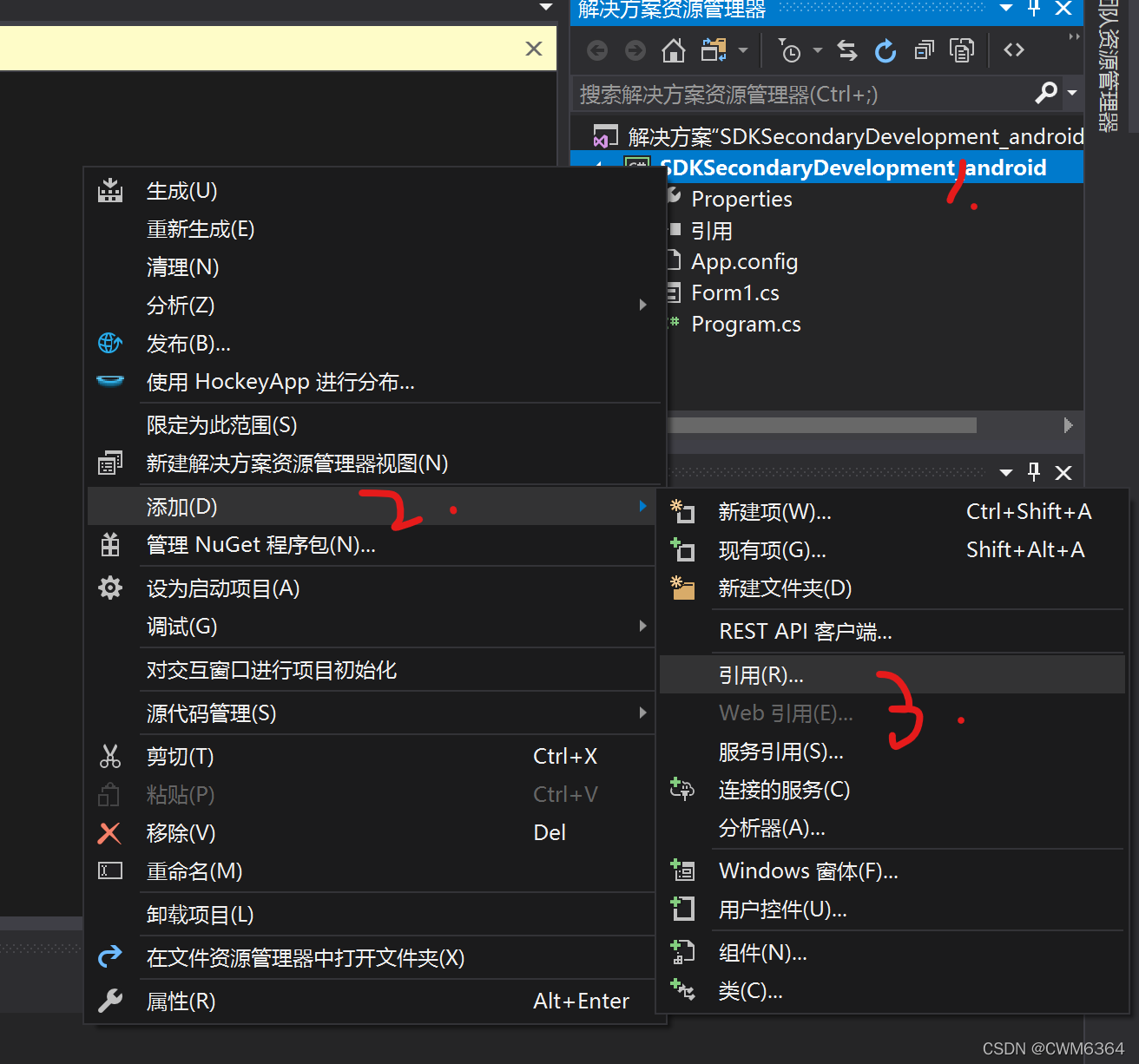The height and width of the screenshot is (1064, 1139).
Task: Click the HockeyApp icon in context menu
Action: click(110, 381)
